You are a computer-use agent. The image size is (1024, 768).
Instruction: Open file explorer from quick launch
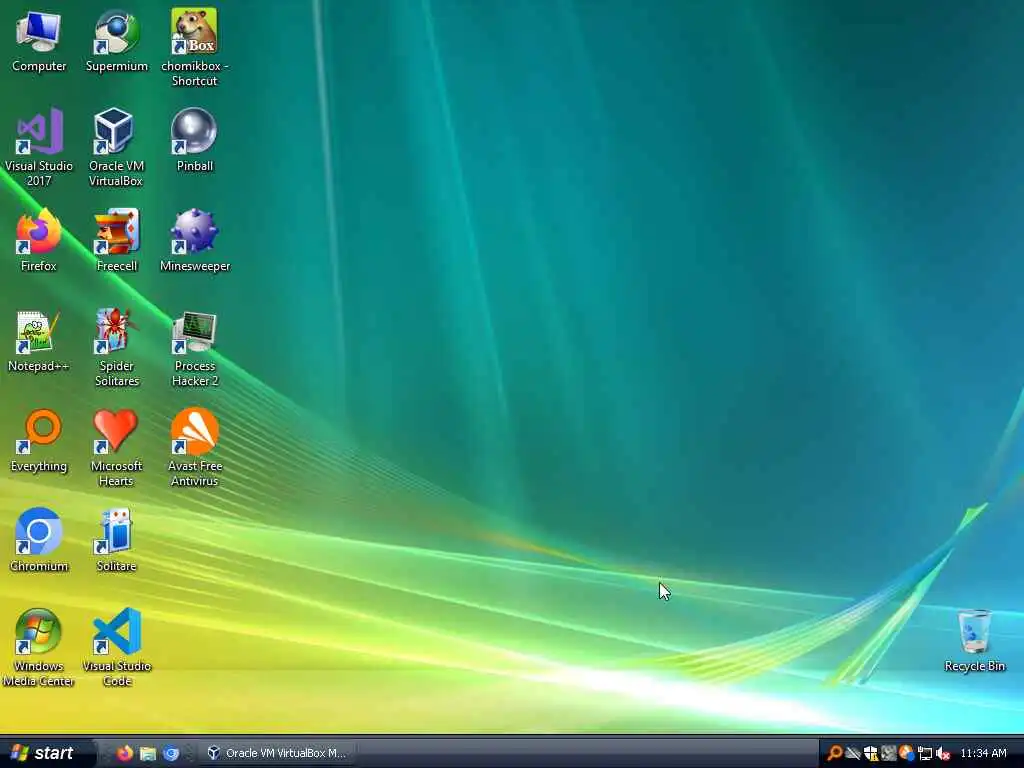tap(148, 753)
